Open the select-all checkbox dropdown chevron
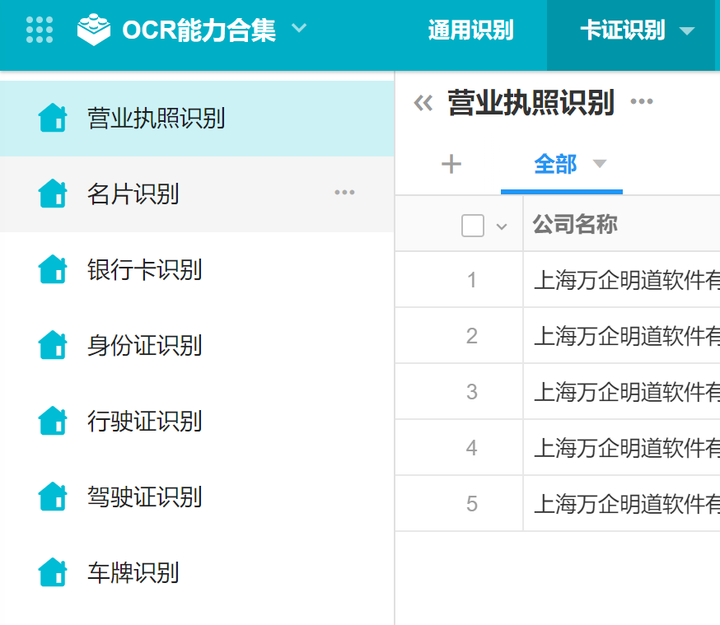Image resolution: width=720 pixels, height=625 pixels. pyautogui.click(x=502, y=227)
